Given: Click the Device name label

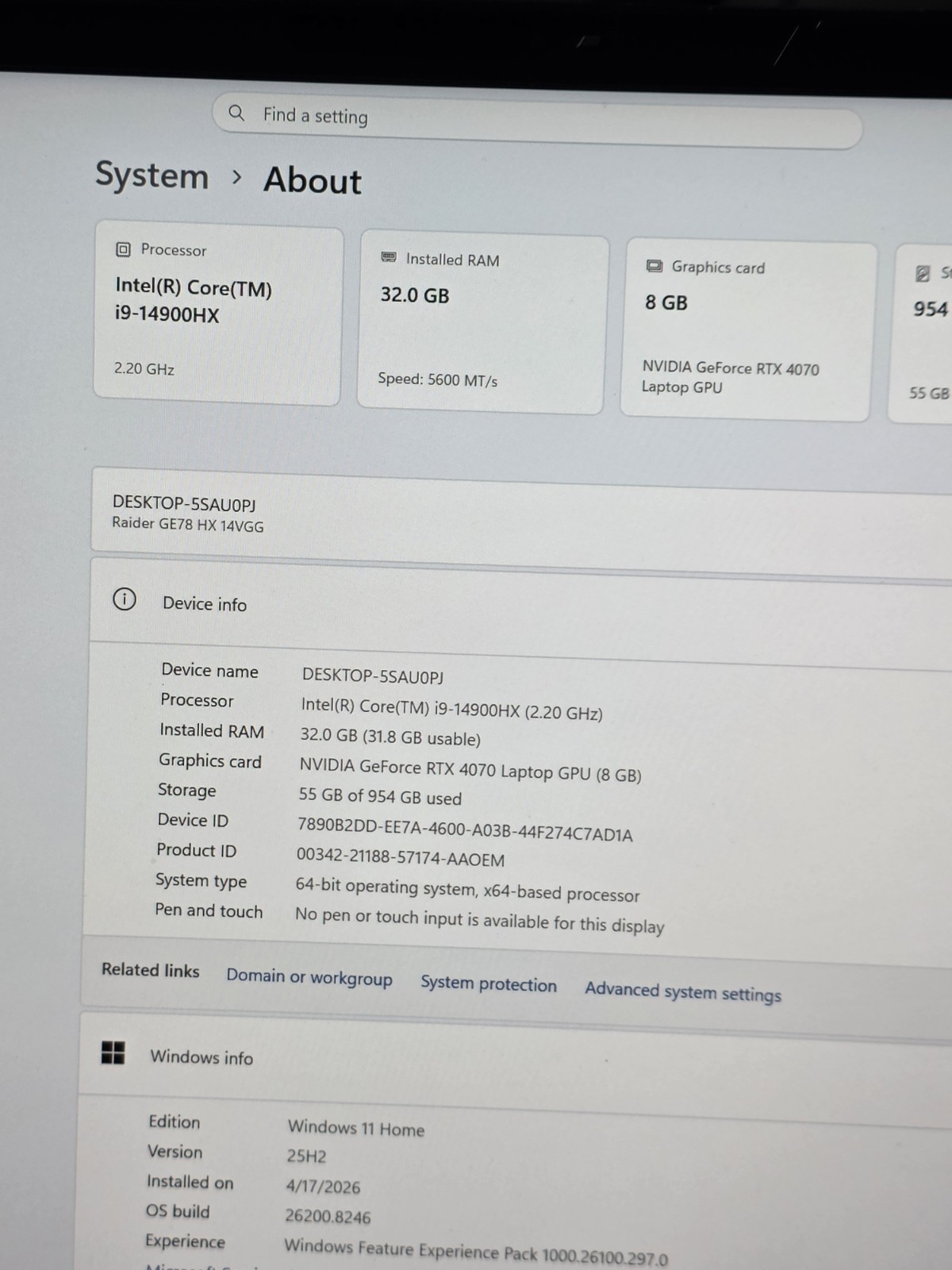Looking at the screenshot, I should point(209,671).
